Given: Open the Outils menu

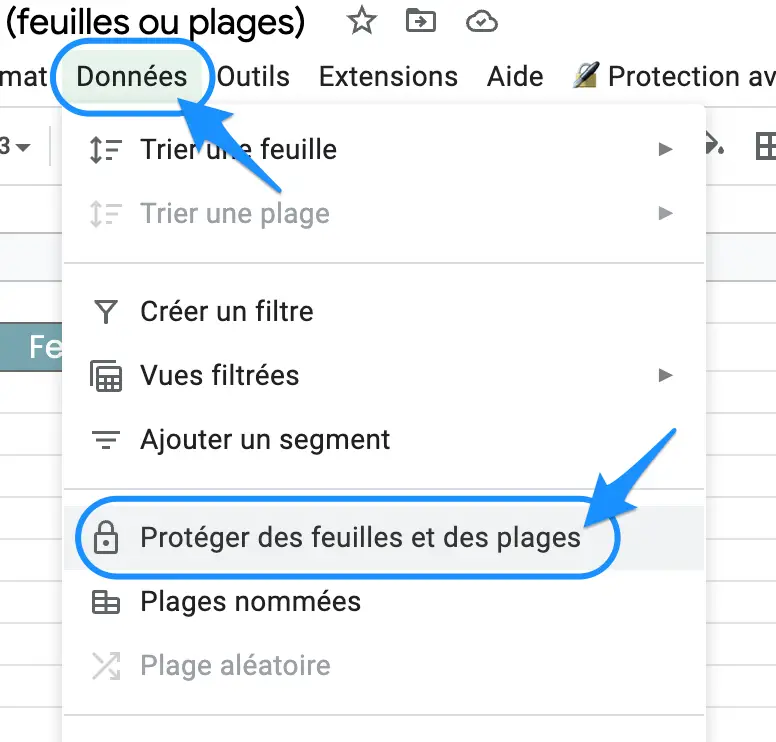Looking at the screenshot, I should click(253, 77).
